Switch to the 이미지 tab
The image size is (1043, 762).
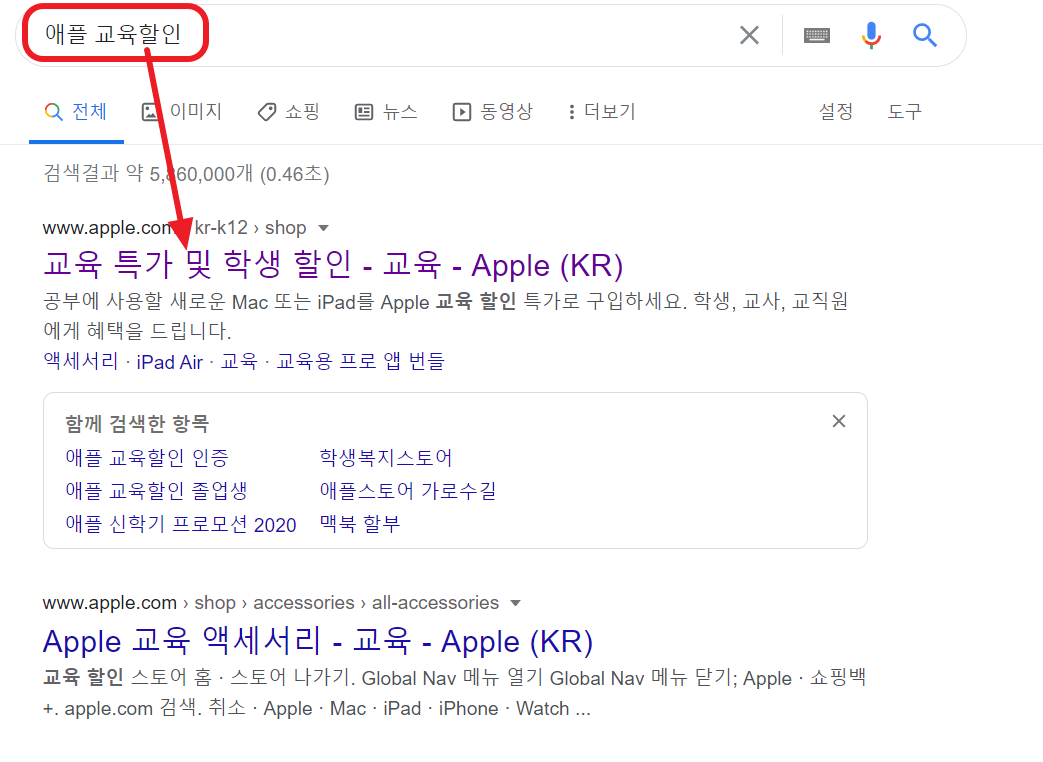[182, 112]
